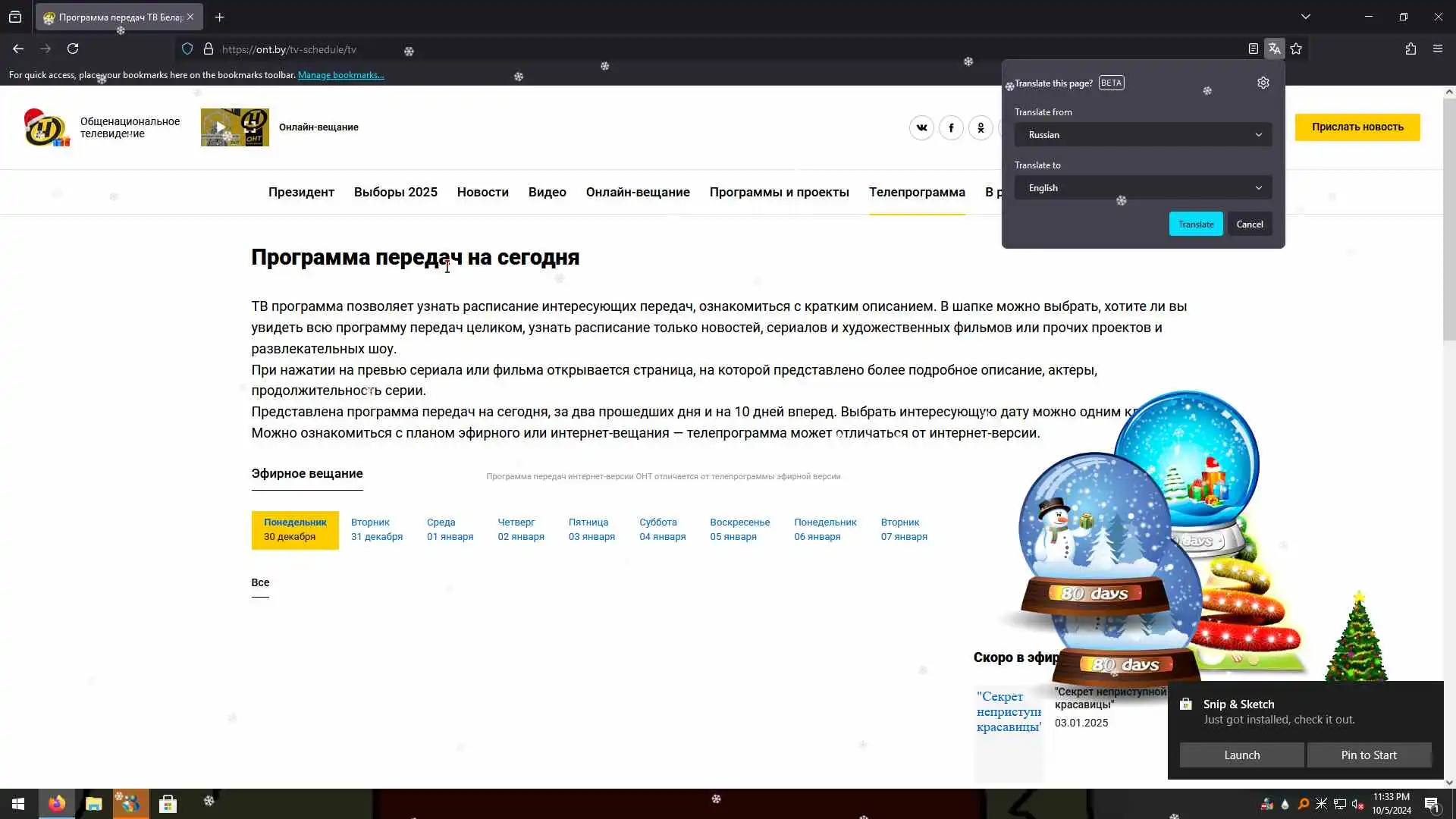The height and width of the screenshot is (819, 1456).
Task: Select Вторник 31 декабря schedule tab
Action: (x=376, y=529)
